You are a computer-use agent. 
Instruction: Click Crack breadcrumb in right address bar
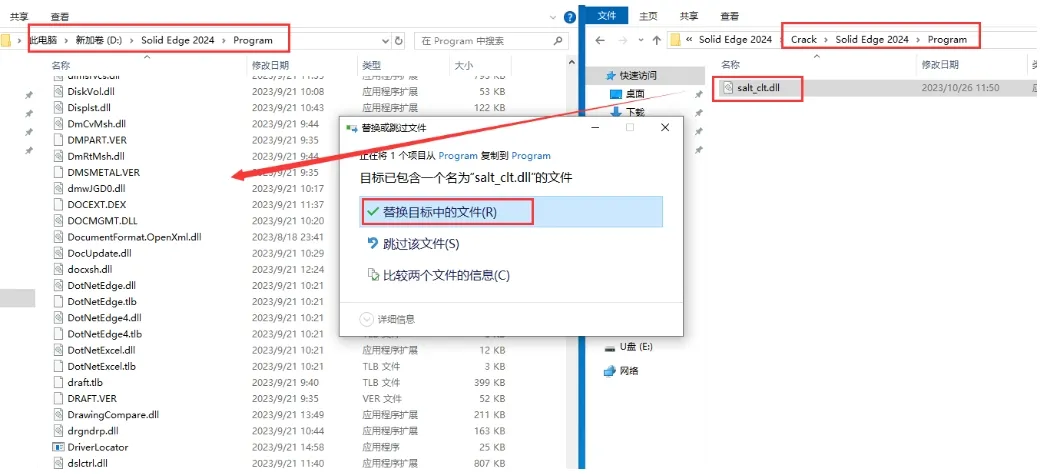804,40
